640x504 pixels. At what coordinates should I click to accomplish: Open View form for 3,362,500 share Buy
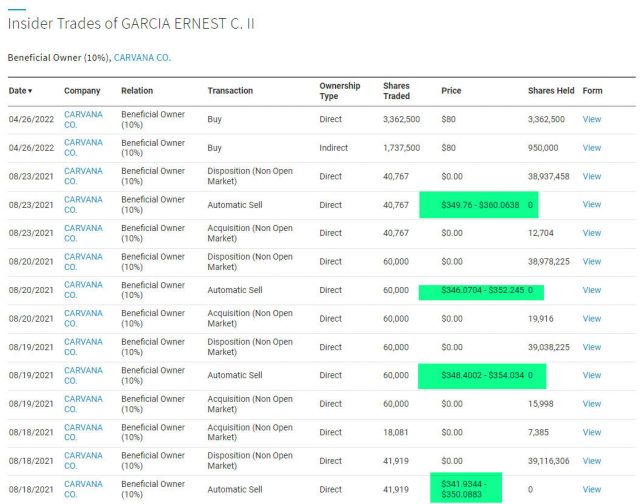[x=592, y=119]
